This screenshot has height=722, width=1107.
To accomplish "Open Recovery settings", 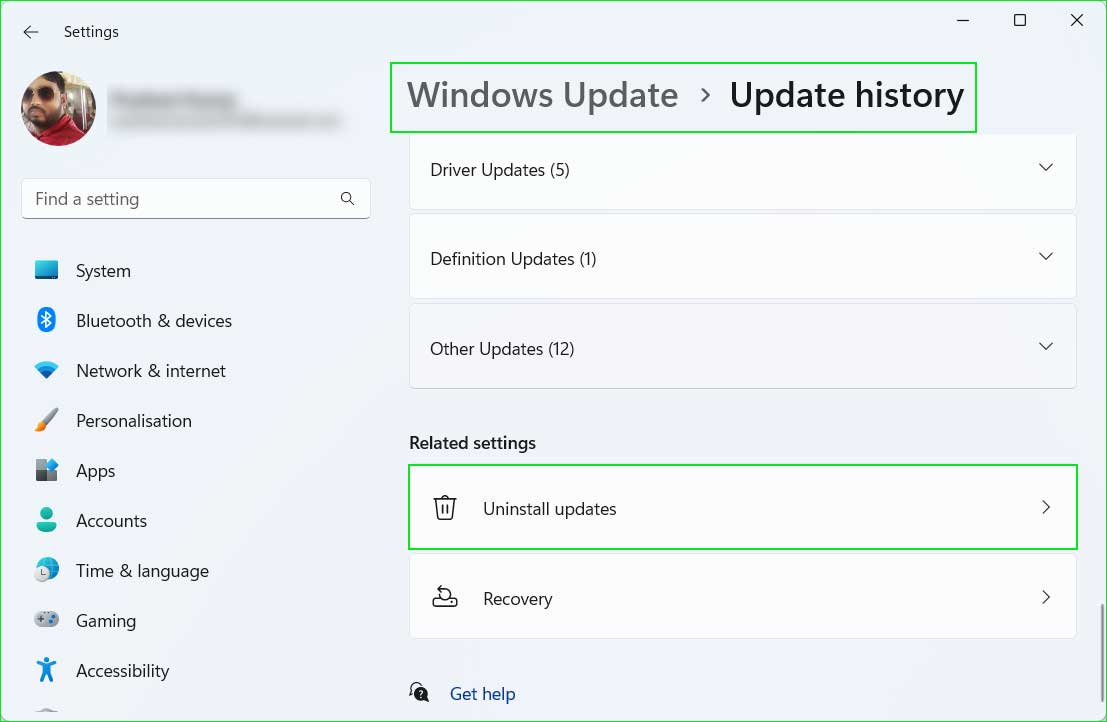I will coord(743,597).
